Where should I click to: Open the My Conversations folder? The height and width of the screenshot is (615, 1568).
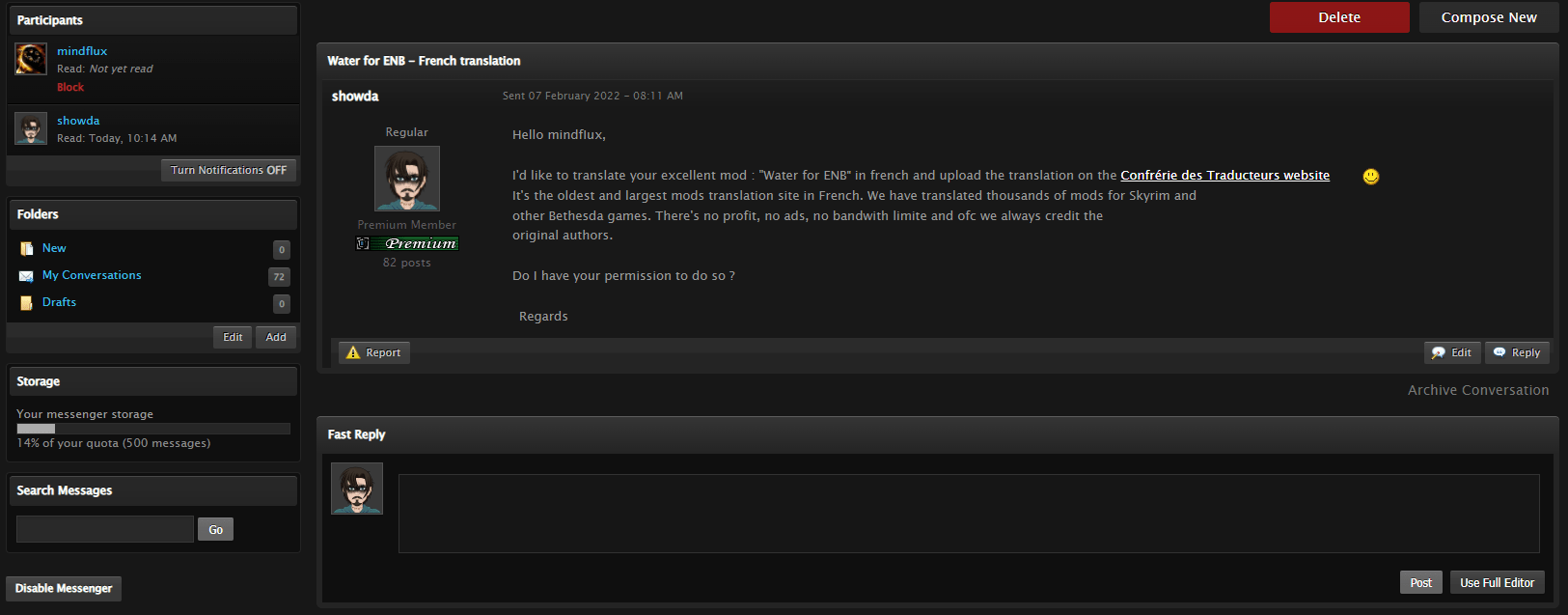click(92, 275)
